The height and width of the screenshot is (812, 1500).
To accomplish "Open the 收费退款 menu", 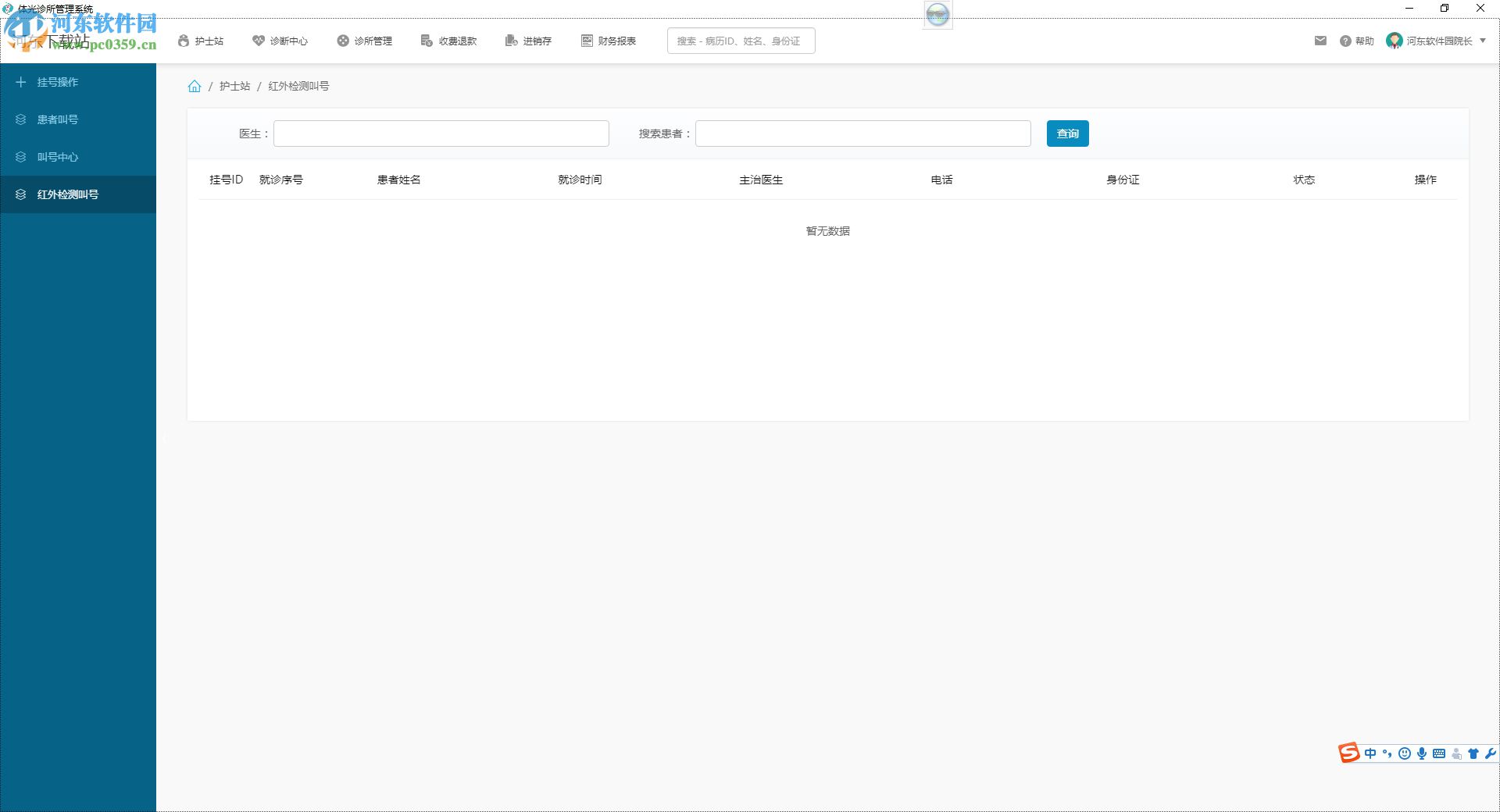I will 448,41.
